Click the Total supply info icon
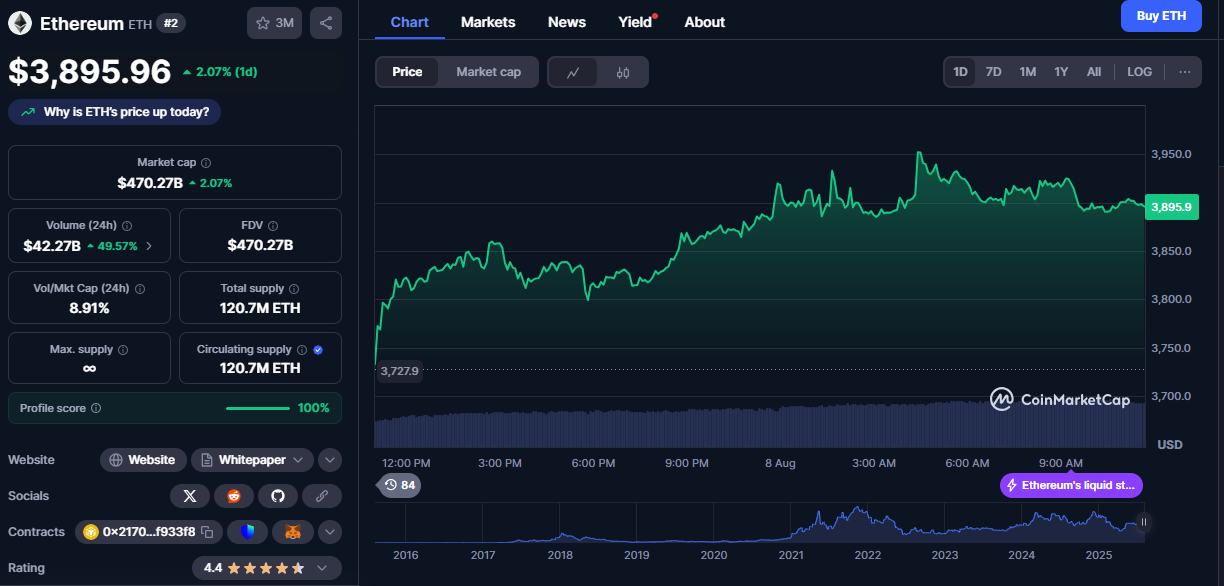1224x586 pixels. point(295,288)
